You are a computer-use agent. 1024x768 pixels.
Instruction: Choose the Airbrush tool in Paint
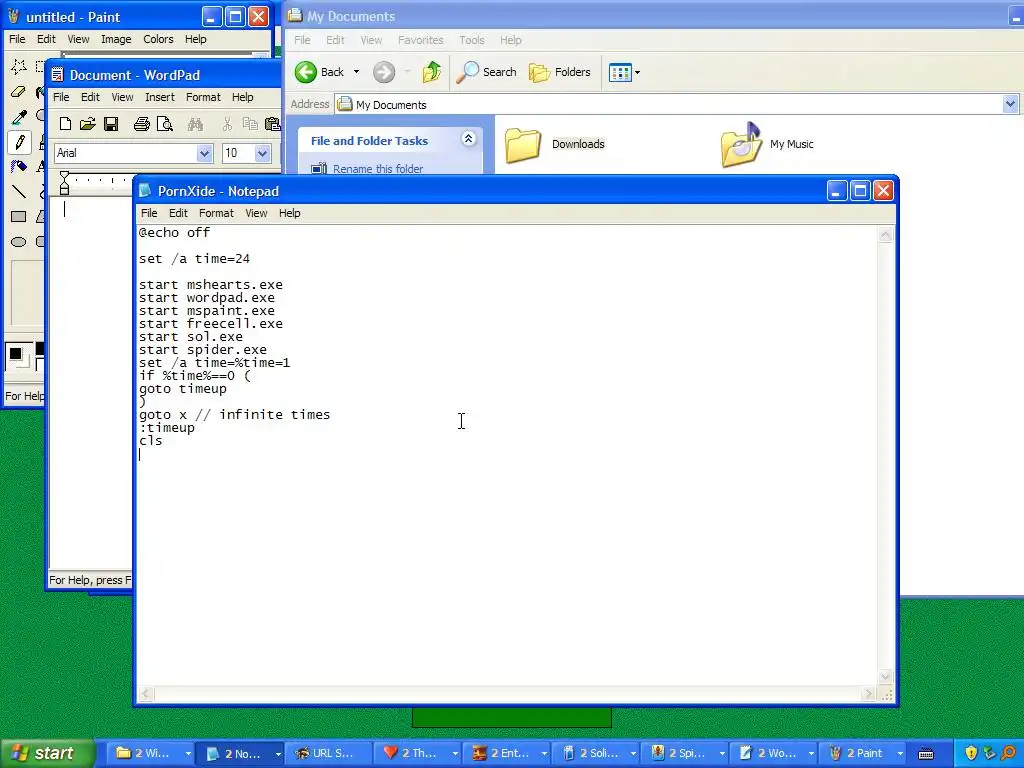click(18, 167)
